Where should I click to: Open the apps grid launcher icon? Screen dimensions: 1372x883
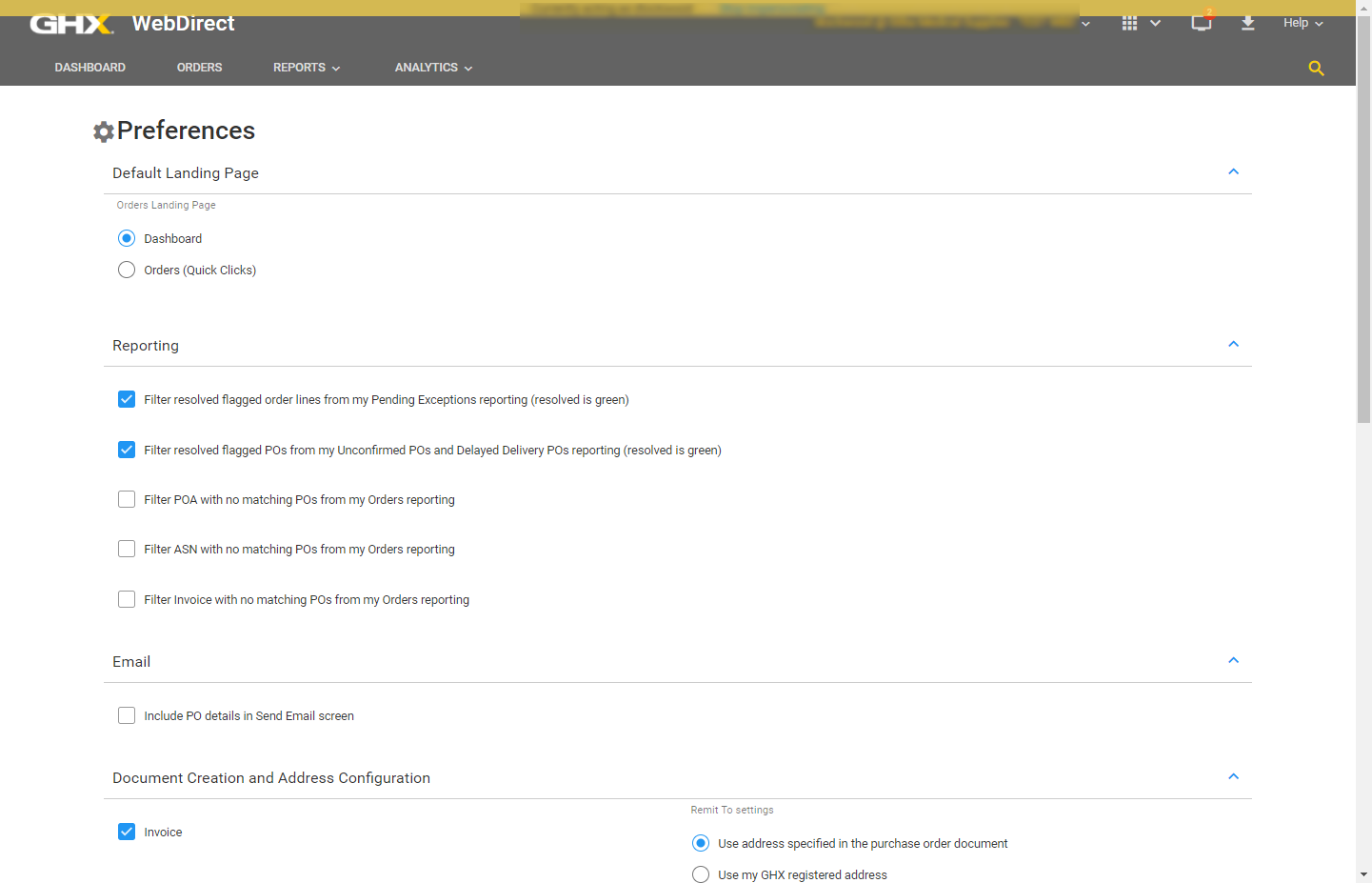pos(1129,23)
